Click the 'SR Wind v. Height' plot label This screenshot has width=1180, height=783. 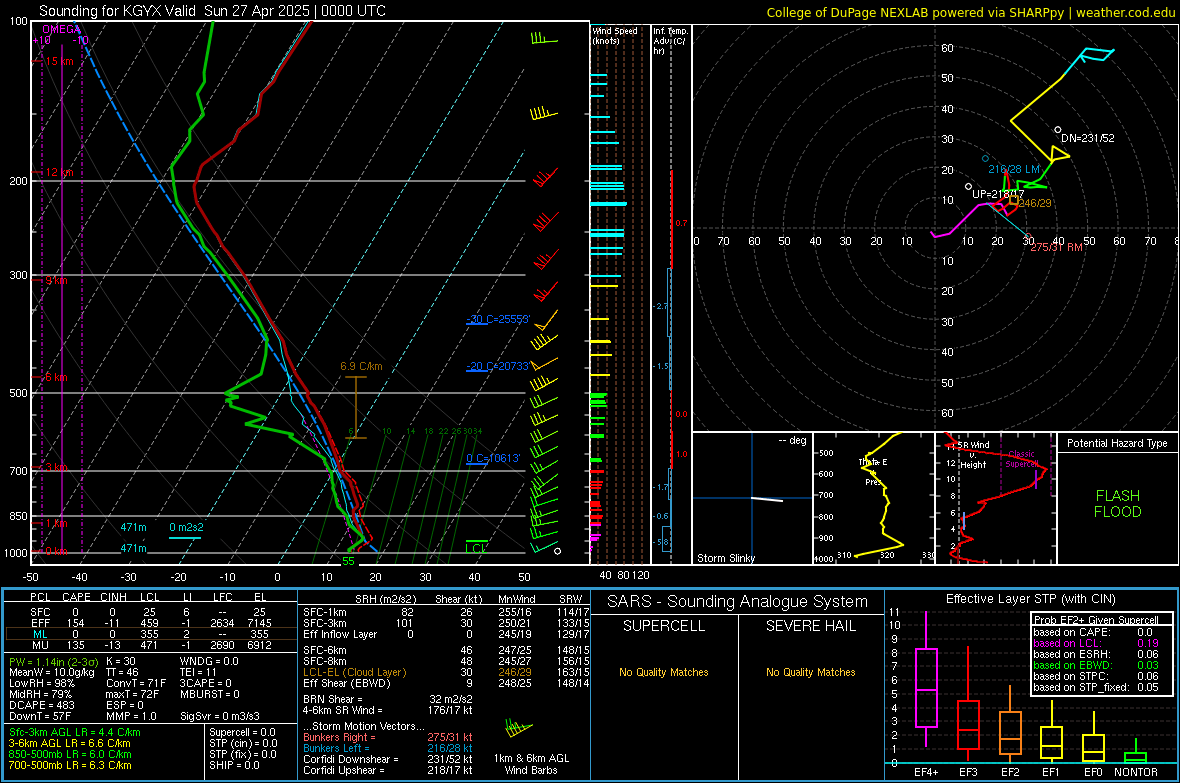pos(973,455)
